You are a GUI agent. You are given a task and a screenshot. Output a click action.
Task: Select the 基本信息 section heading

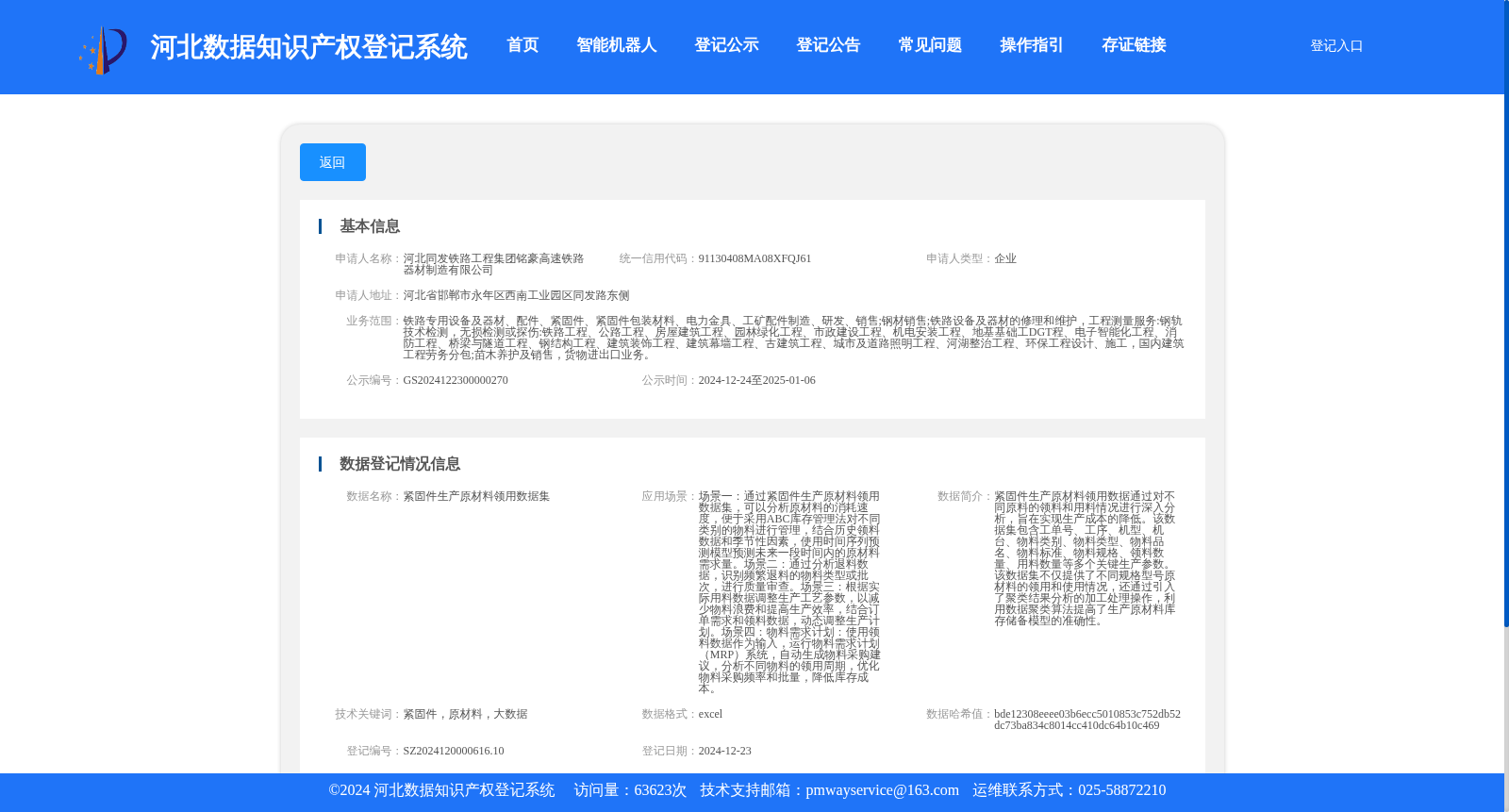click(370, 226)
